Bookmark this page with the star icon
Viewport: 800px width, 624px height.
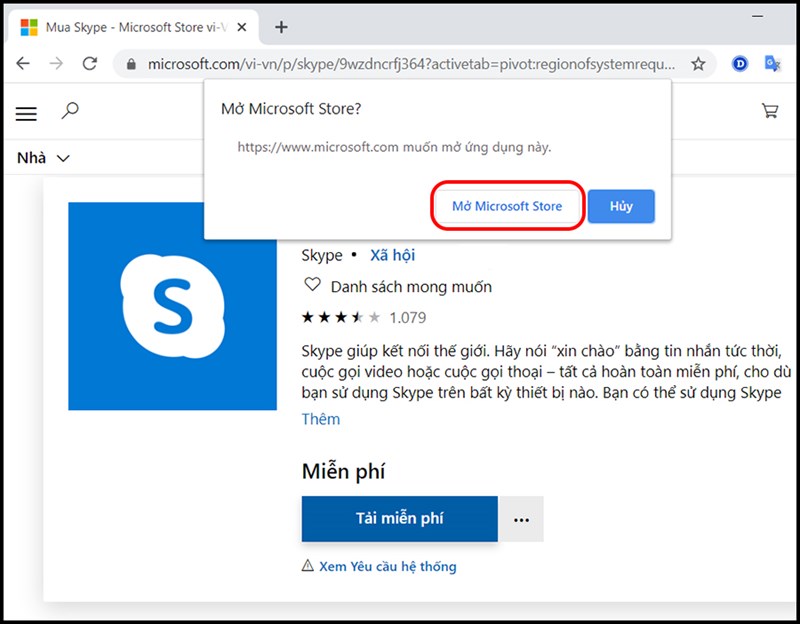point(698,64)
